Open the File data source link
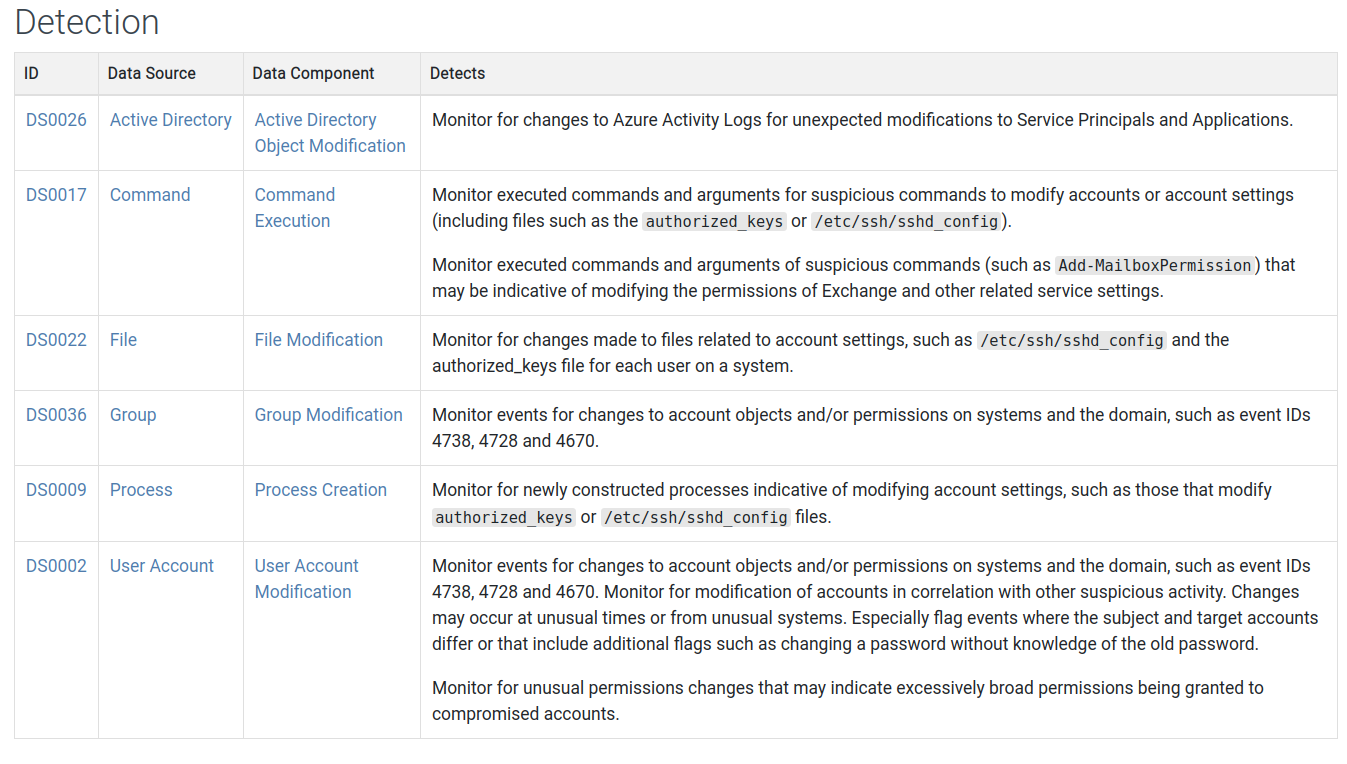The width and height of the screenshot is (1347, 764). [123, 340]
